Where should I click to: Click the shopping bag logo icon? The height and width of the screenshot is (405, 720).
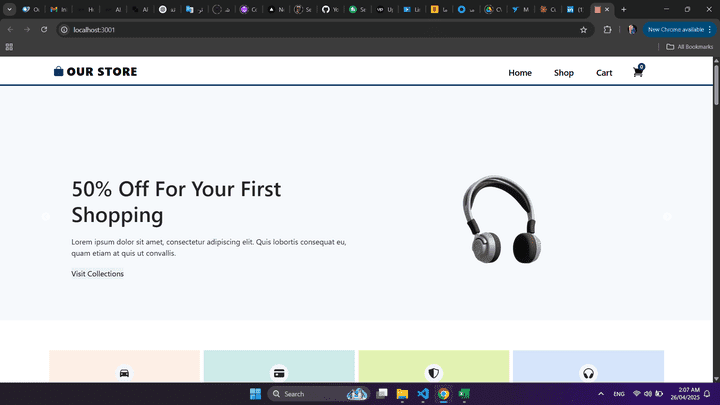[58, 71]
